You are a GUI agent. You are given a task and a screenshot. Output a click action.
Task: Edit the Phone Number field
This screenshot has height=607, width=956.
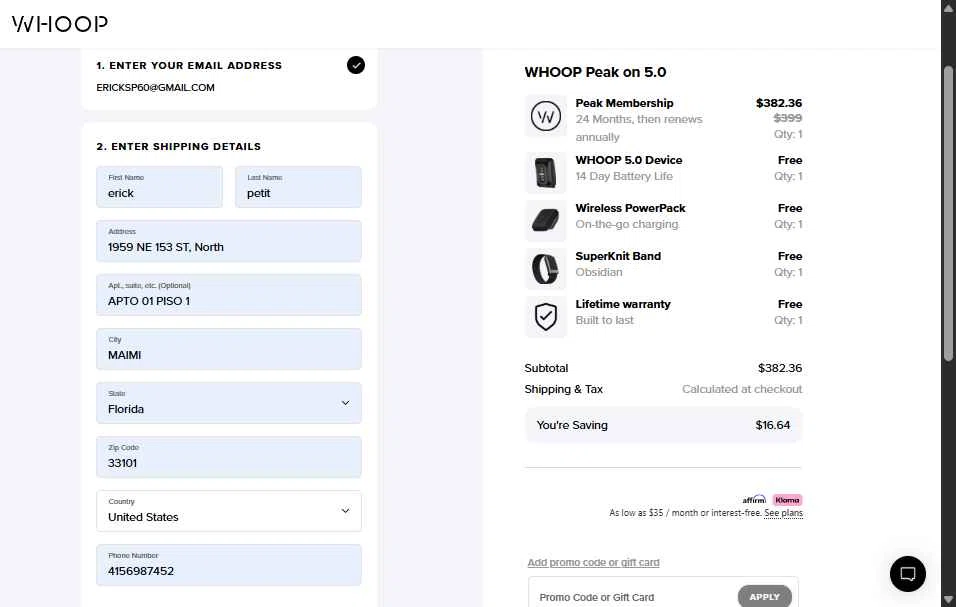coord(229,565)
